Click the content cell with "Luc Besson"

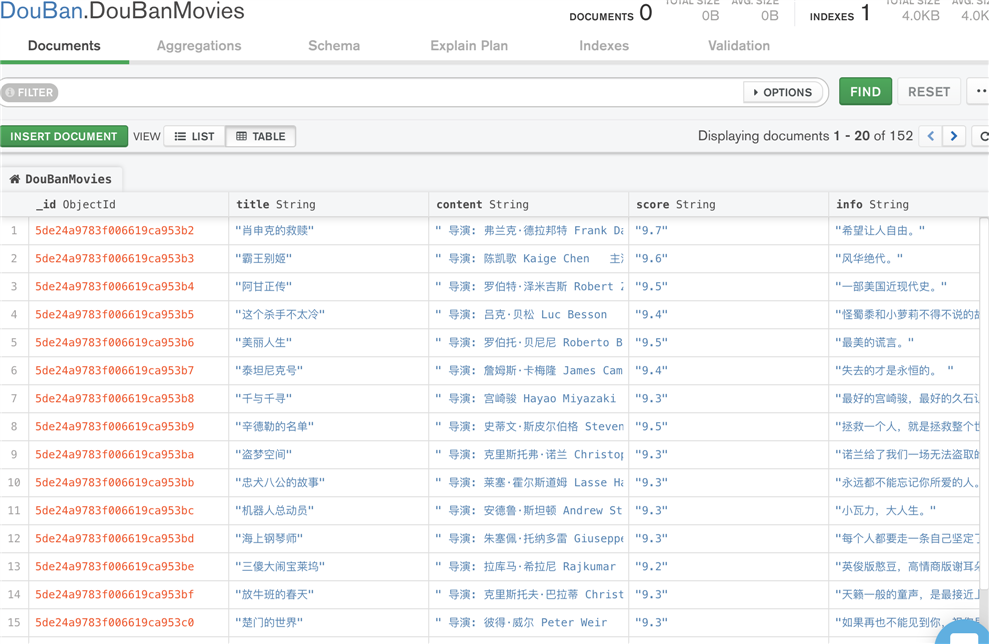pyautogui.click(x=528, y=314)
